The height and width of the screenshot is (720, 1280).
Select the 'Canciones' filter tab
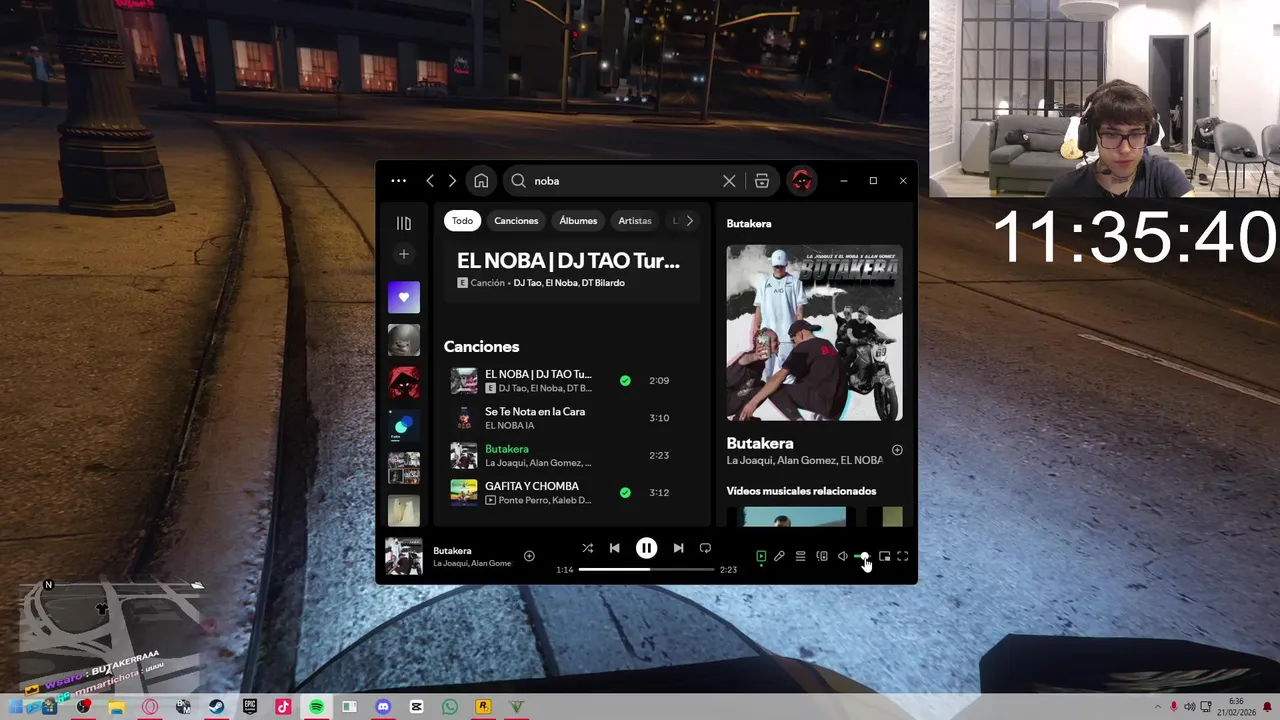tap(516, 221)
